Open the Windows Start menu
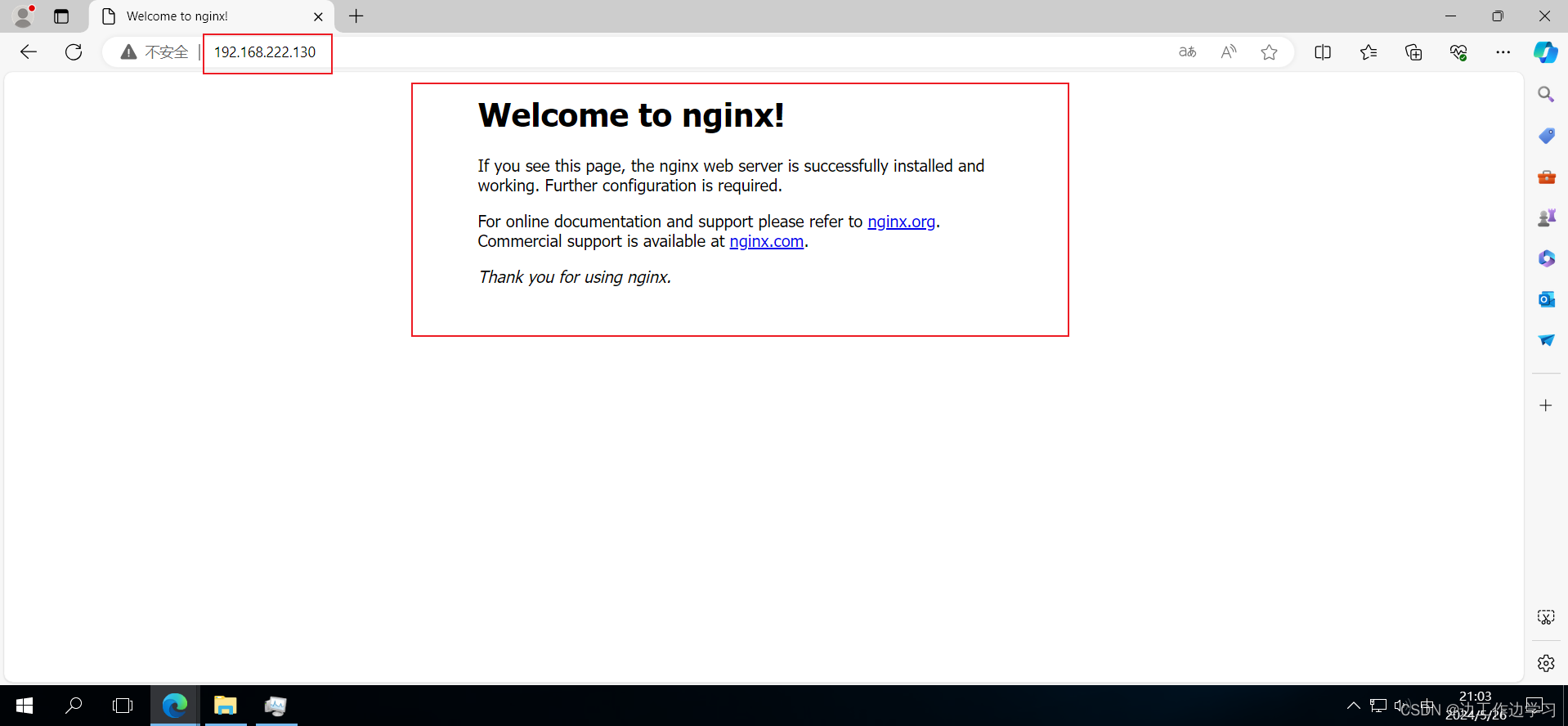This screenshot has height=726, width=1568. pyautogui.click(x=25, y=706)
